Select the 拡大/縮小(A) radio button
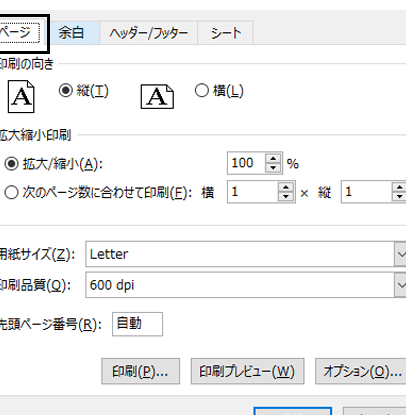 [x=11, y=164]
